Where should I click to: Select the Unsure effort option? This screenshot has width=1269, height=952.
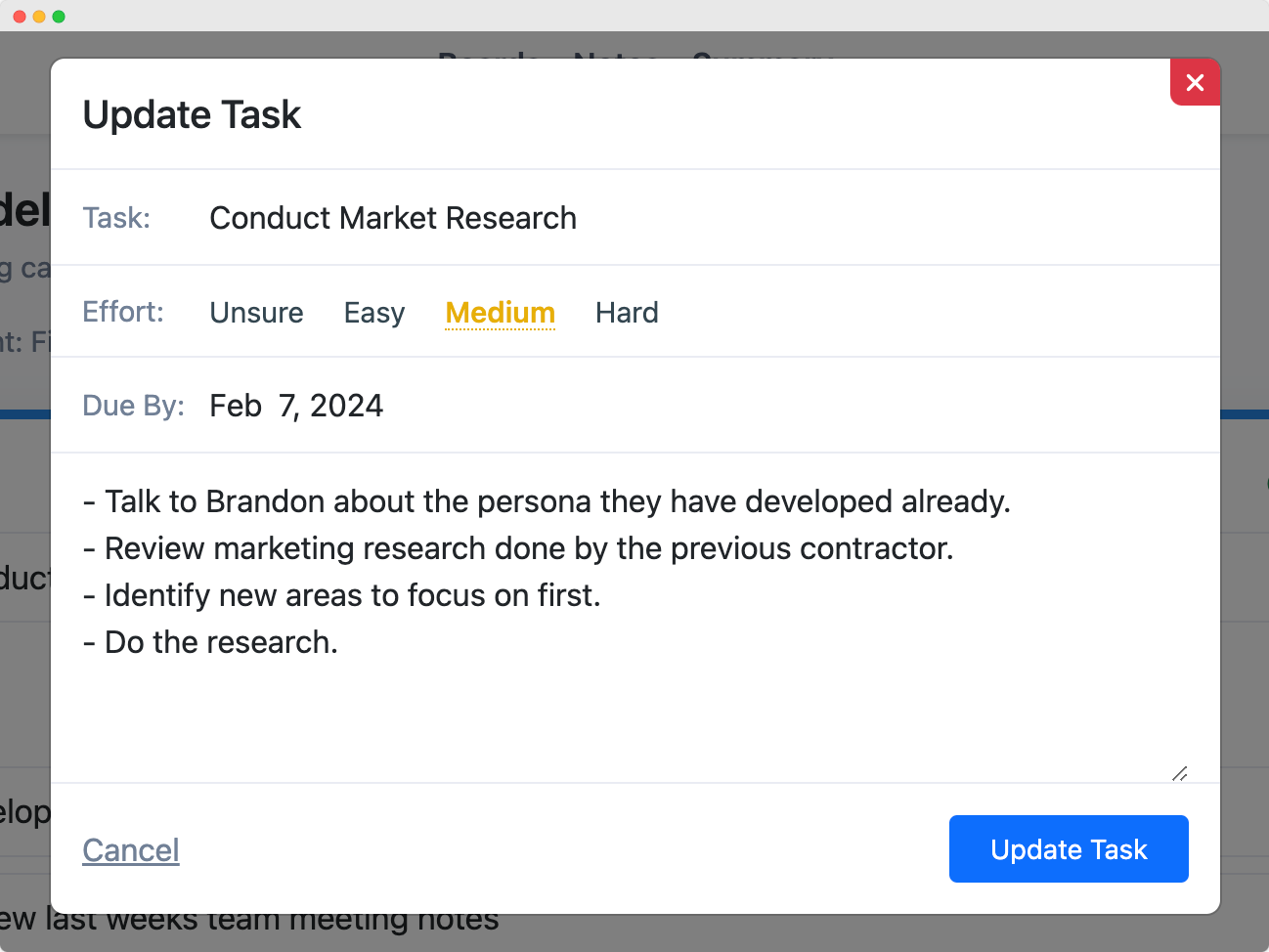click(x=256, y=313)
